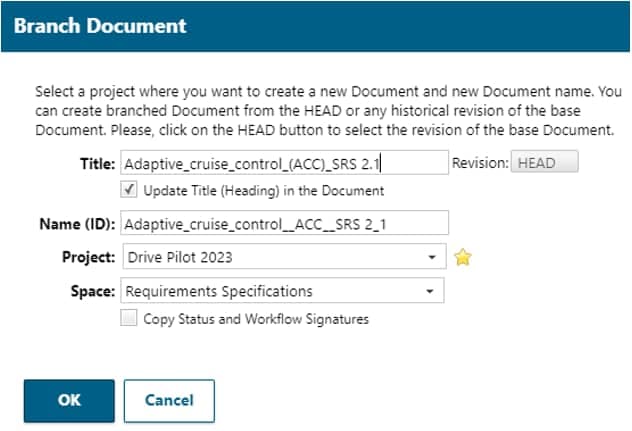Click the 'Project:' field label

(x=87, y=257)
